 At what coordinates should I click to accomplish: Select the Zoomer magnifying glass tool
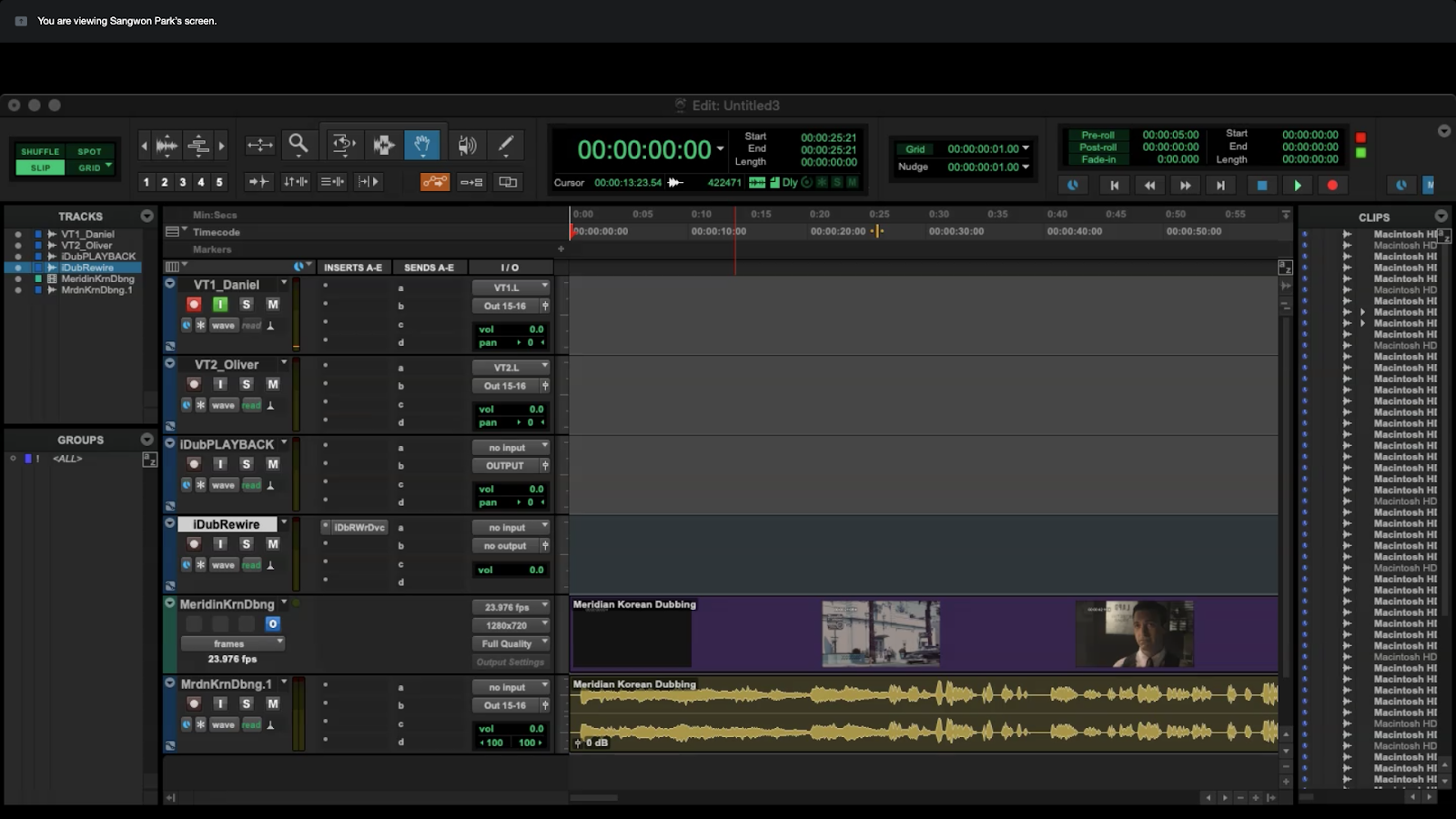pyautogui.click(x=298, y=145)
